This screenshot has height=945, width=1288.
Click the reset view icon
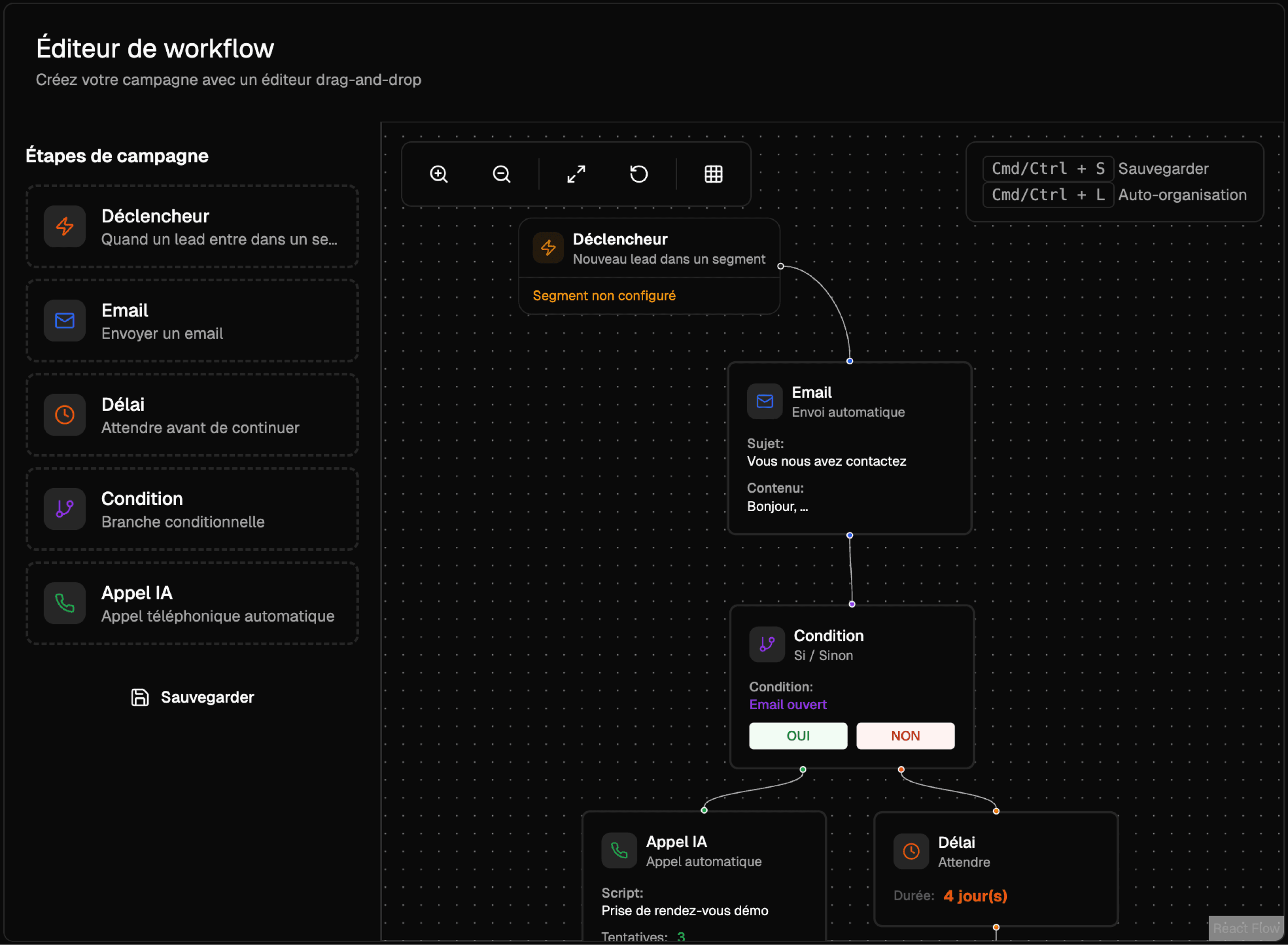[639, 174]
